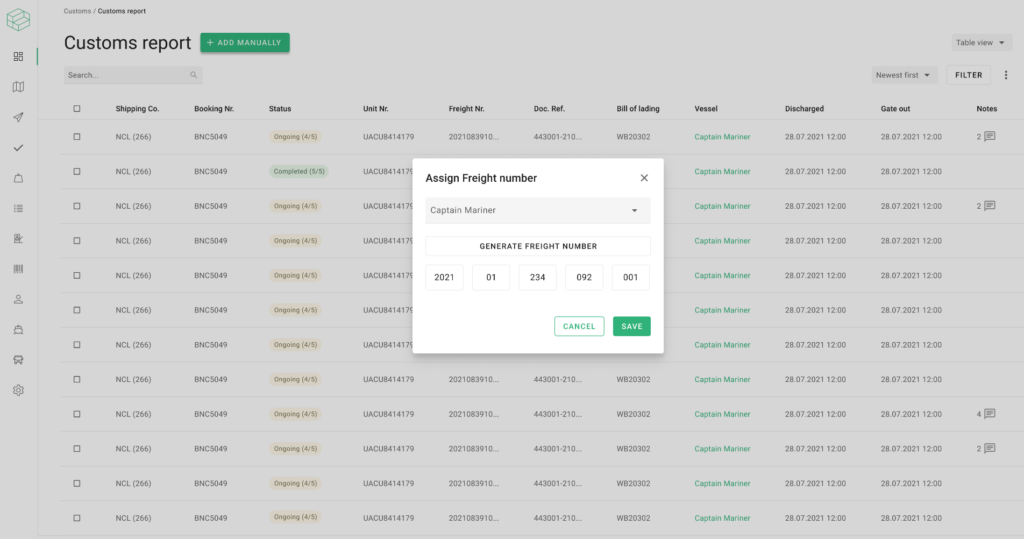Expand the Captain Mariner vessel dropdown
Screen dimensions: 1024x539
coord(538,210)
